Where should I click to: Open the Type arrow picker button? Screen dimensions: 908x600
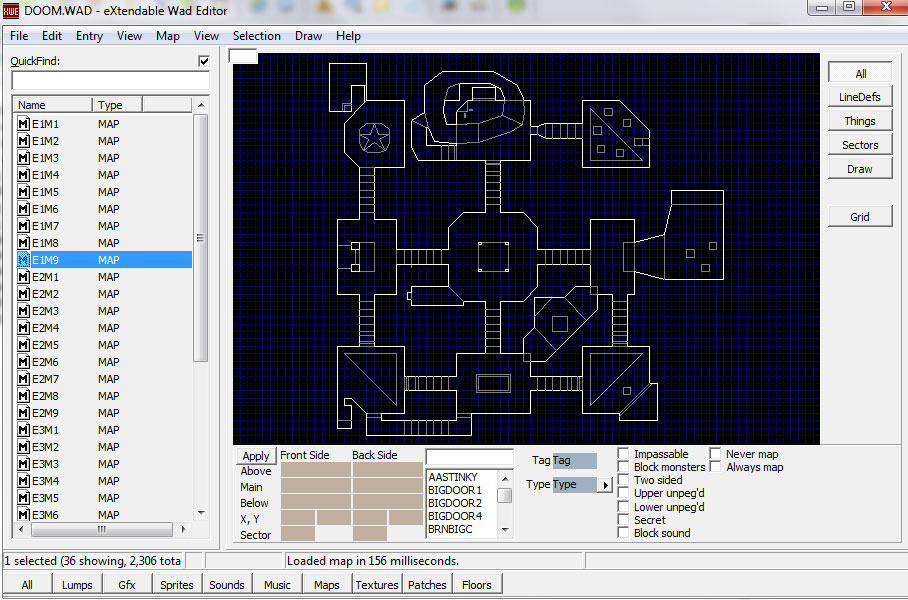605,485
